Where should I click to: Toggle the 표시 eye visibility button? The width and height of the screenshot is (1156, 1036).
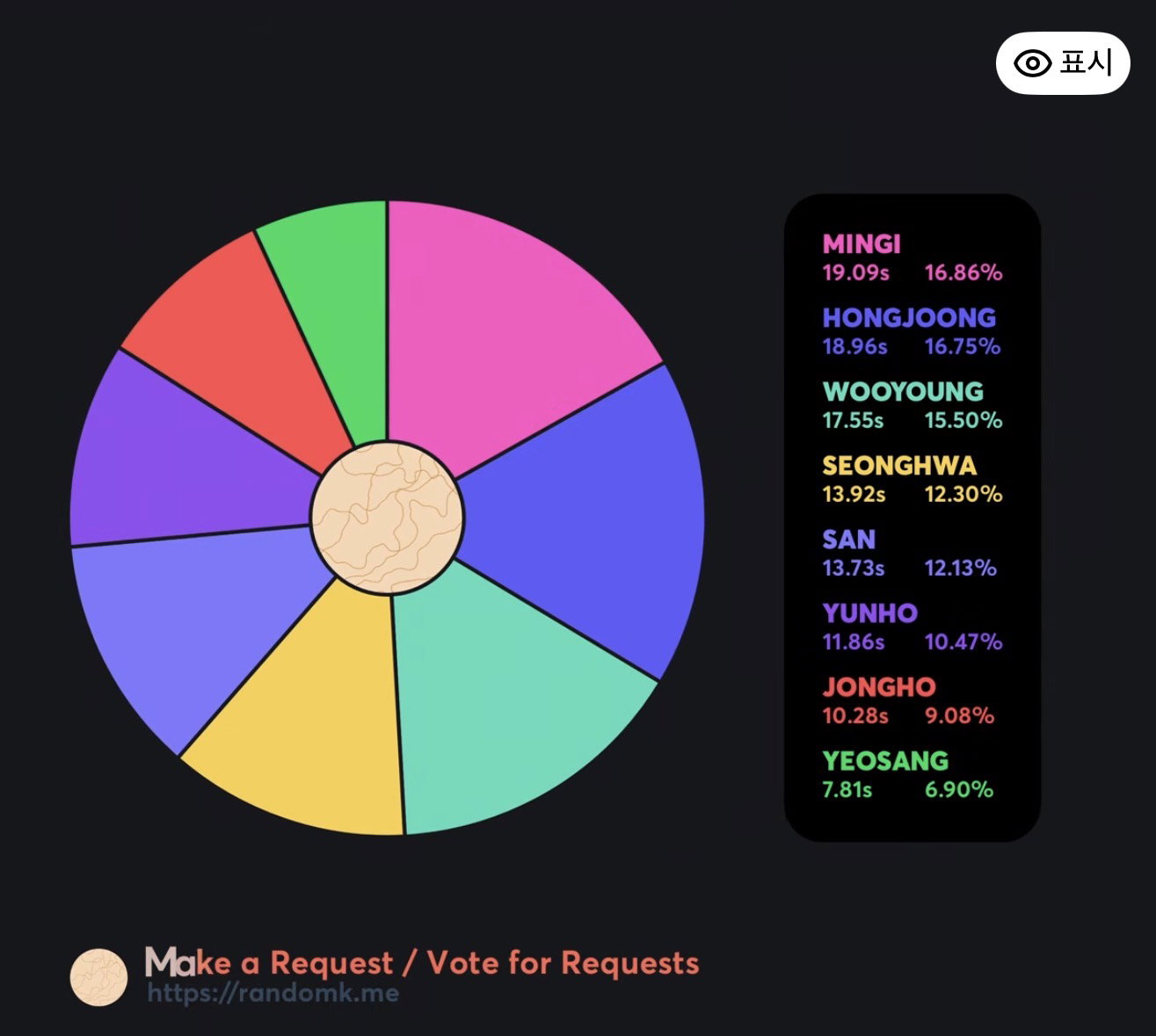(1062, 63)
